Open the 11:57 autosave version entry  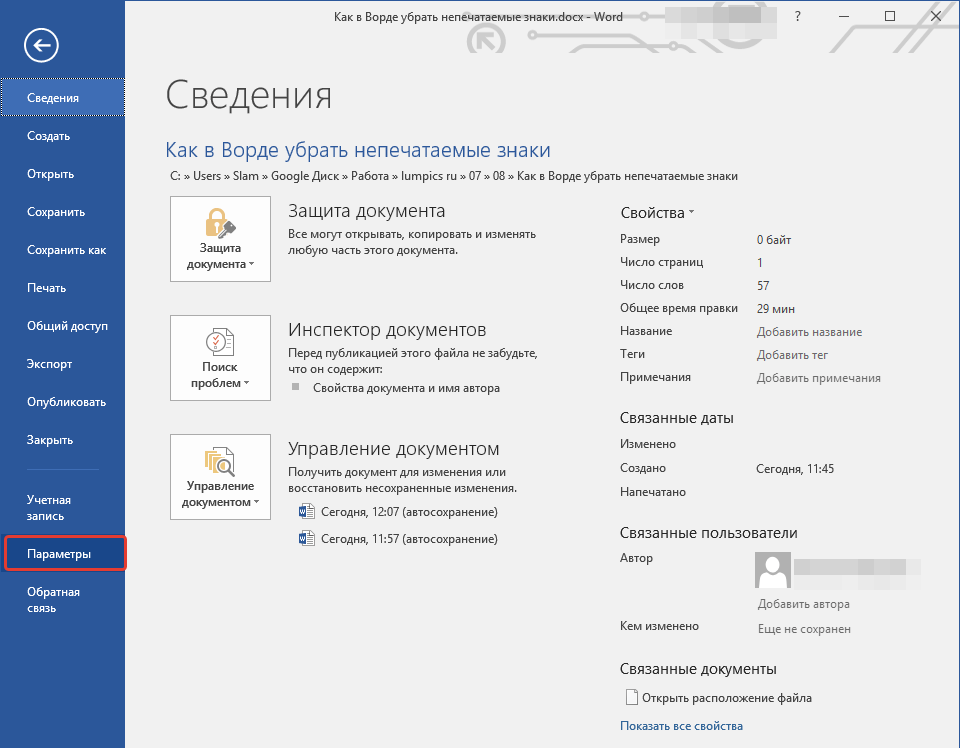coord(408,539)
